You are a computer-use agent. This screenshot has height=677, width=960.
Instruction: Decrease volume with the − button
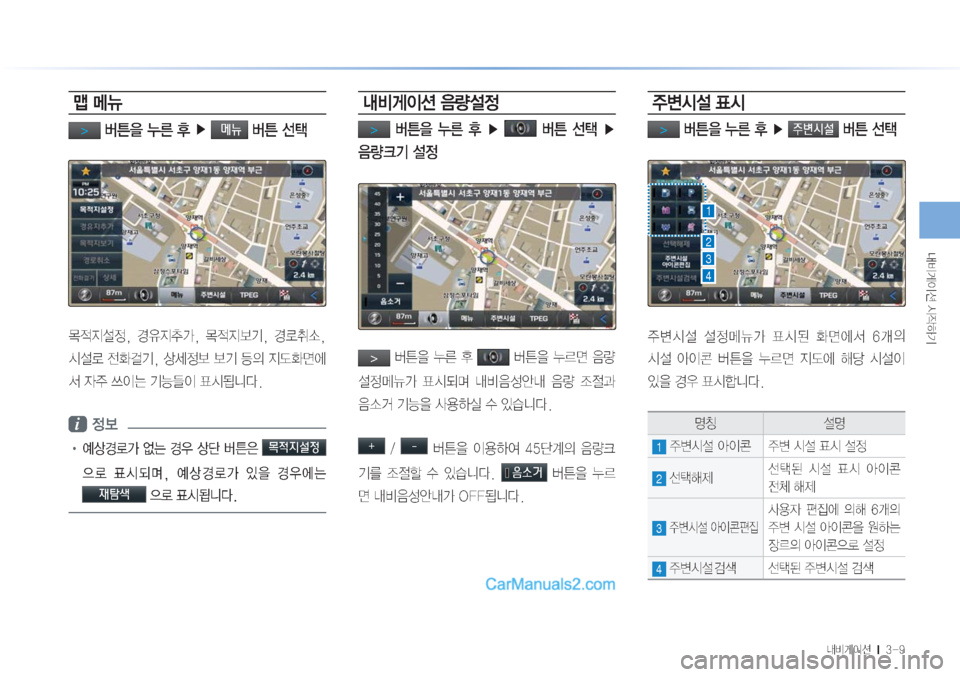(399, 283)
